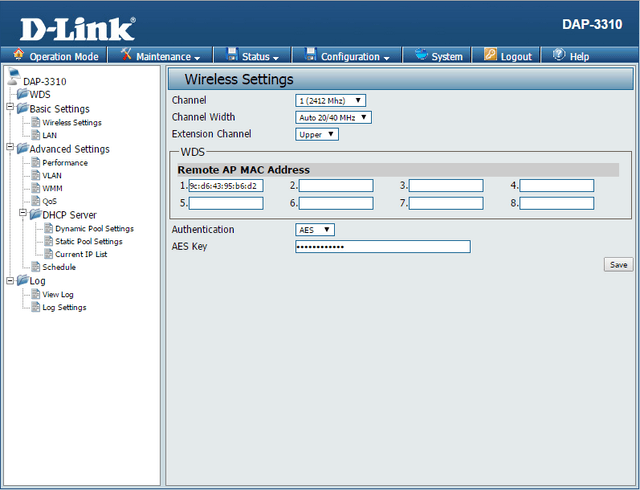The width and height of the screenshot is (640, 490).
Task: Click the LAN page icon in tree
Action: point(36,135)
